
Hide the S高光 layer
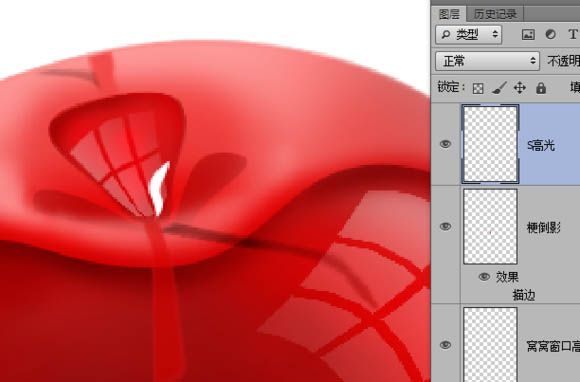click(446, 144)
